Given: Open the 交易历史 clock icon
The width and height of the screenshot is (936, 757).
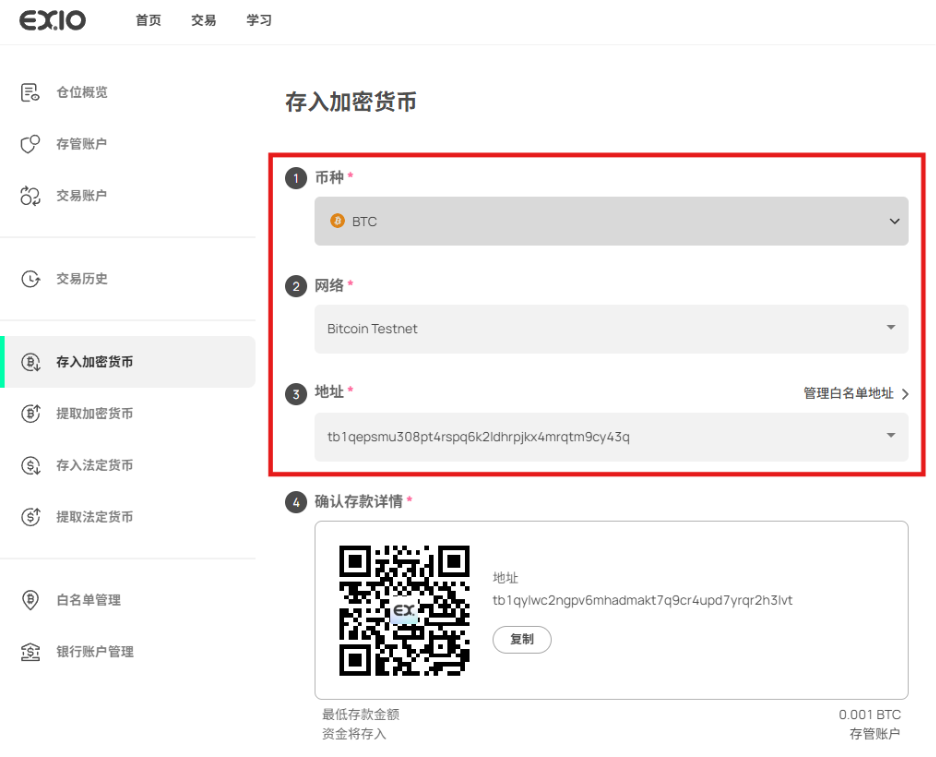Looking at the screenshot, I should point(30,279).
